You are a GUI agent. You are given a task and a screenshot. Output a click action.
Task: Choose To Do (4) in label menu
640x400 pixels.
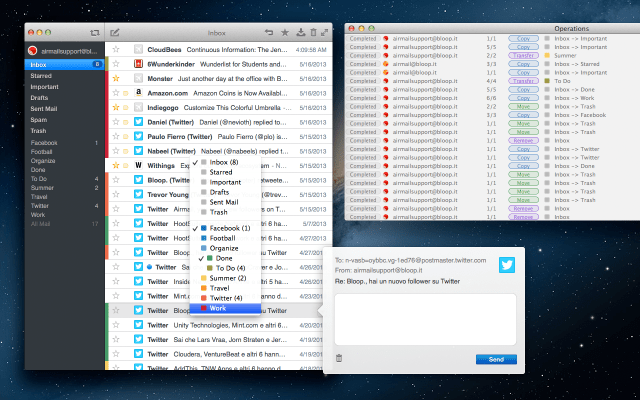pos(225,268)
